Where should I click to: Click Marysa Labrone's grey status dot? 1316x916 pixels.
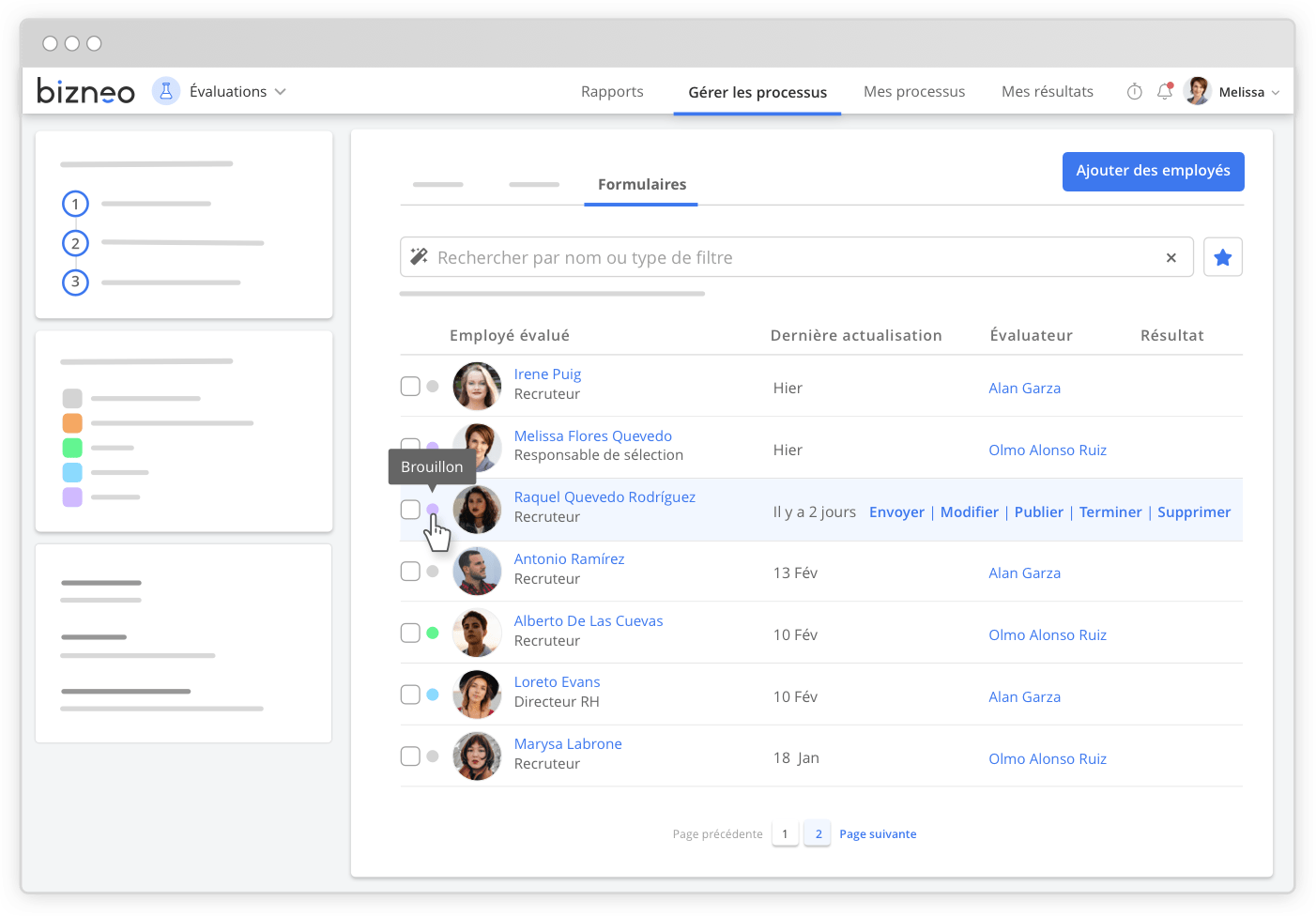pyautogui.click(x=433, y=756)
